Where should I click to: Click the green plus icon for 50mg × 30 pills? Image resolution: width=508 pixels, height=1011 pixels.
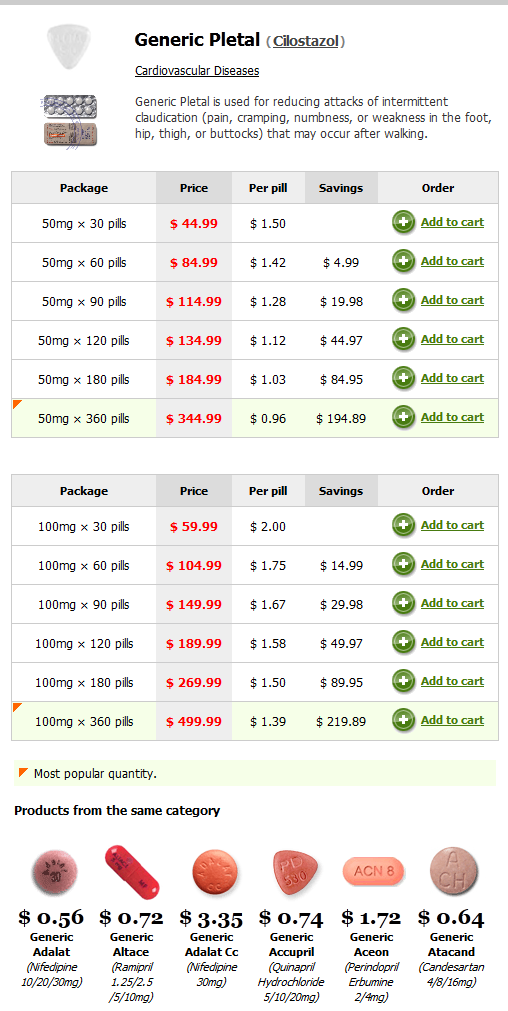(x=404, y=222)
